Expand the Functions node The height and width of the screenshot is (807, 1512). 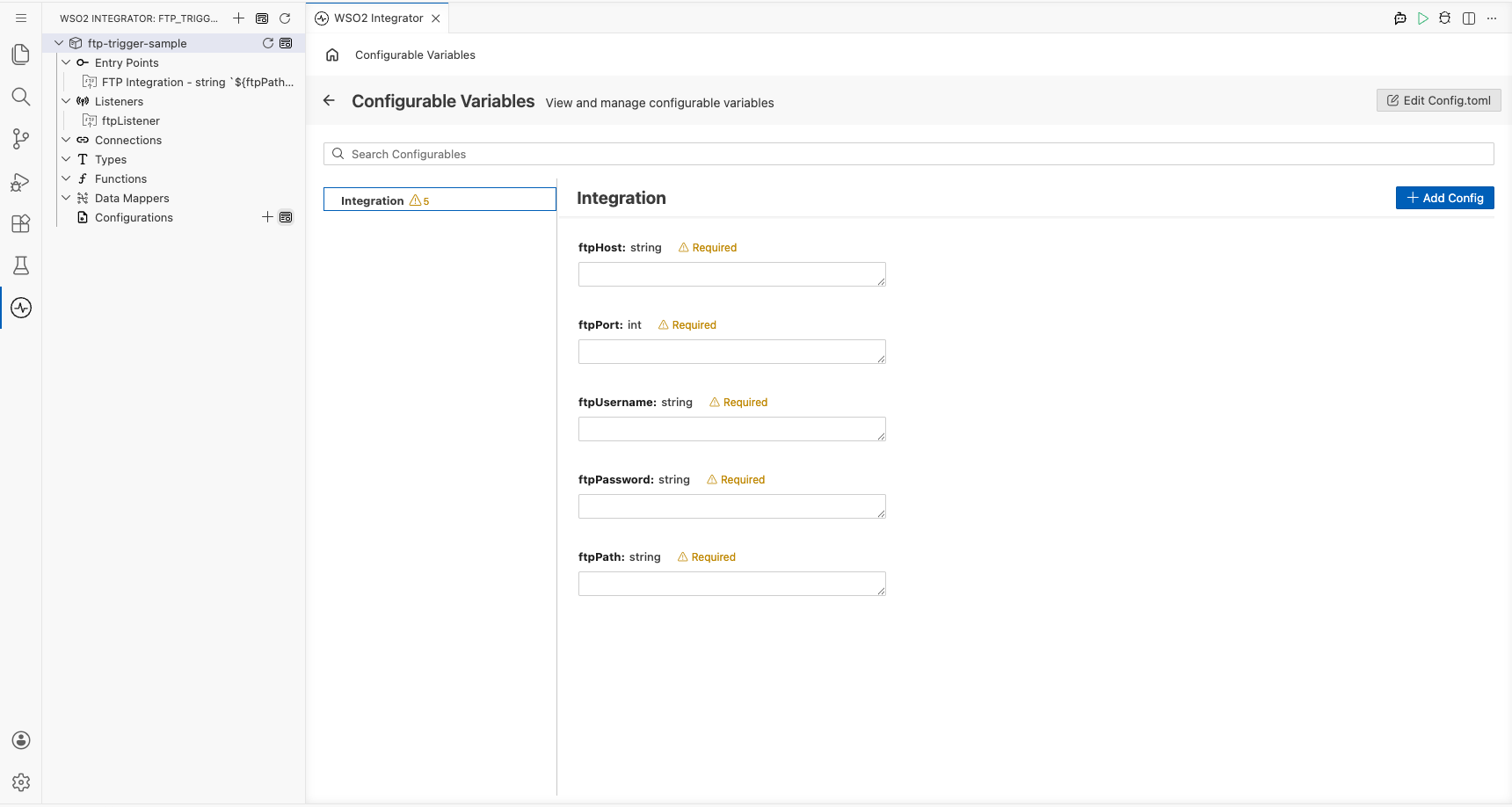click(66, 178)
